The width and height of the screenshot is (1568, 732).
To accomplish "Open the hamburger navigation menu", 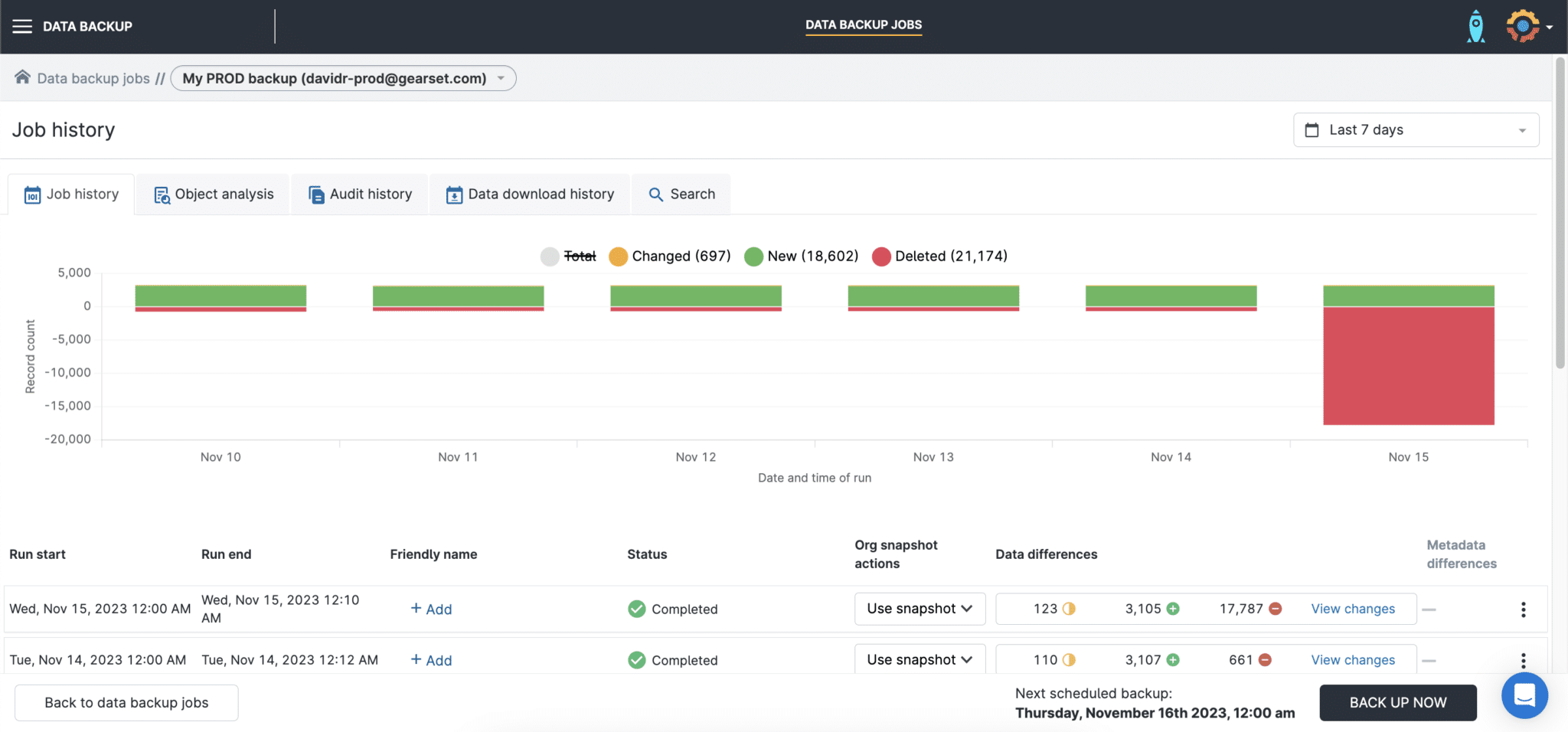I will tap(22, 27).
